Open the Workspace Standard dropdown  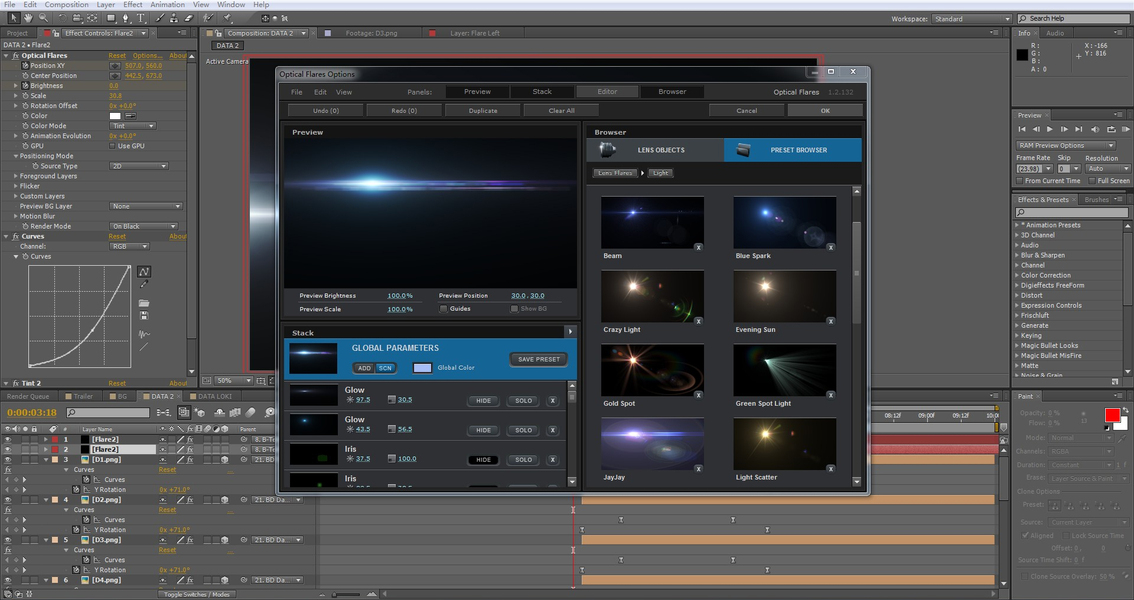click(971, 19)
